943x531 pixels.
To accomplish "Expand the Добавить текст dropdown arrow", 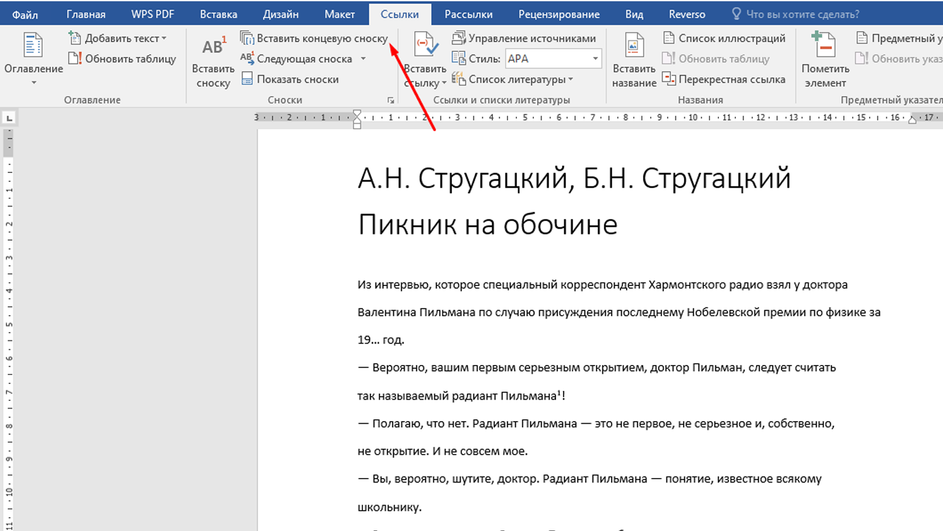I will [x=164, y=38].
